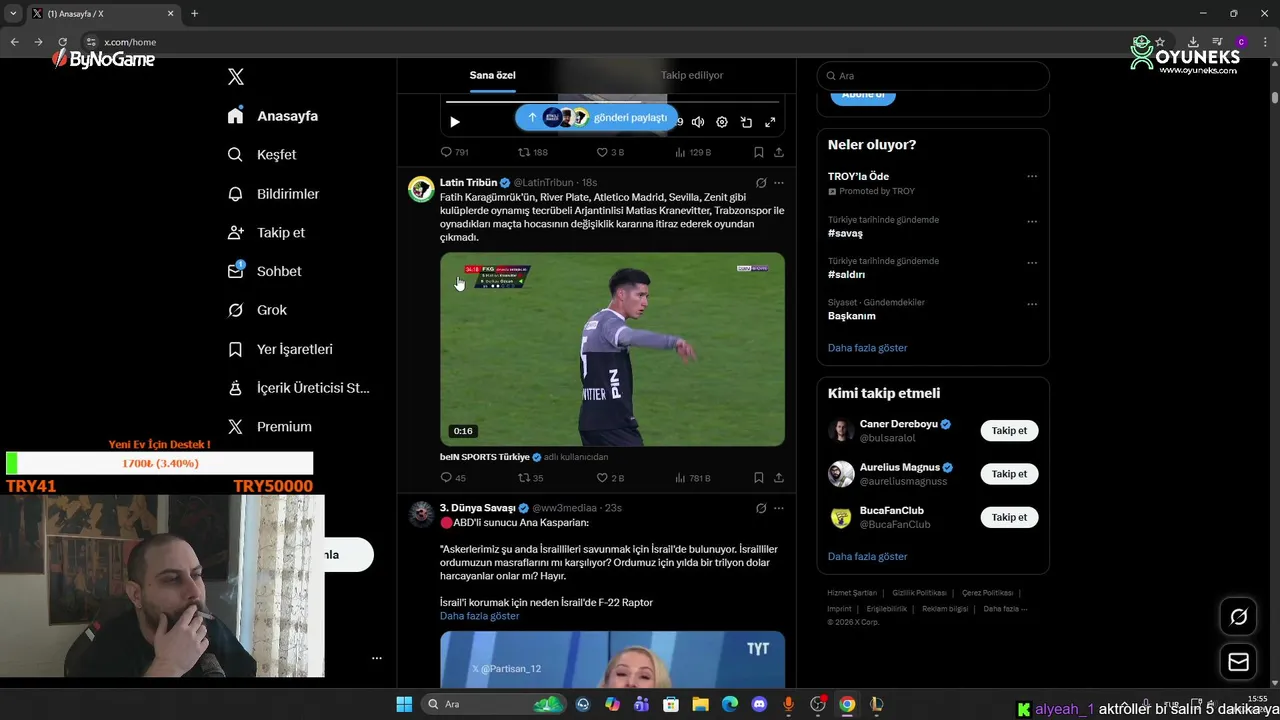Open more options on 3. Dünya Savaşı post
The image size is (1280, 720).
click(x=779, y=508)
